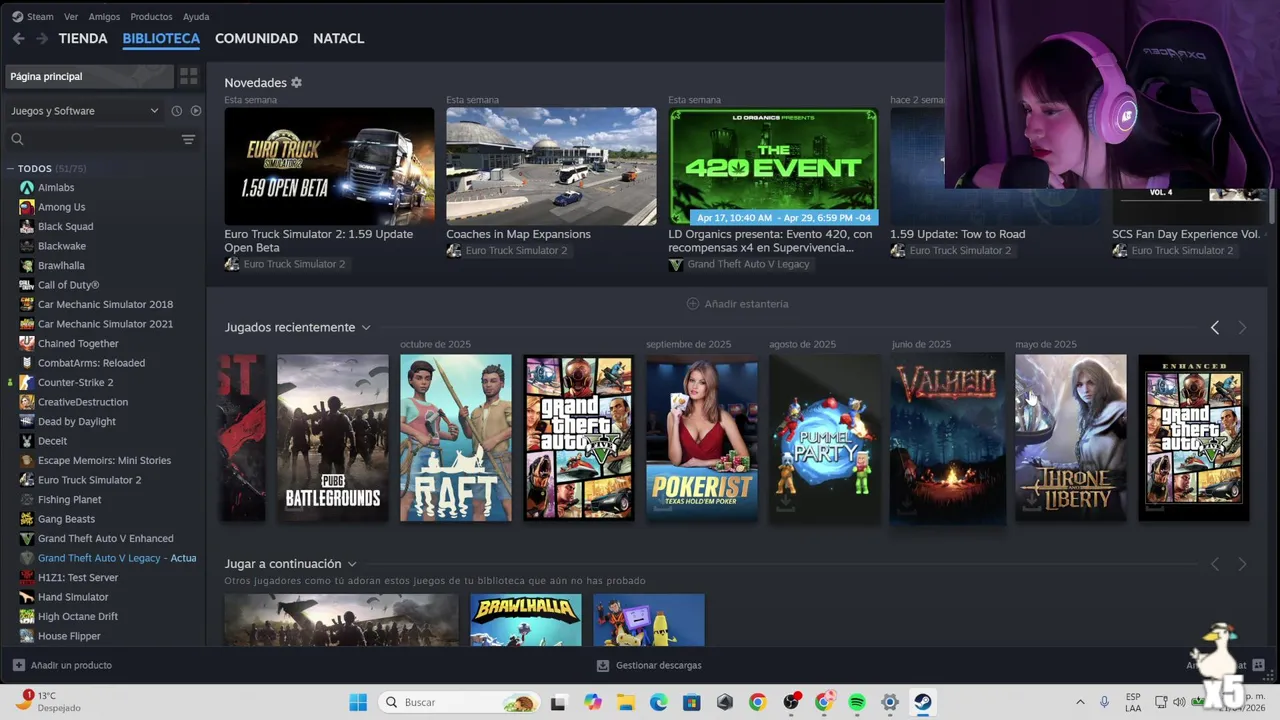Select Aimlabs in the game list
The height and width of the screenshot is (720, 1280).
tap(56, 188)
